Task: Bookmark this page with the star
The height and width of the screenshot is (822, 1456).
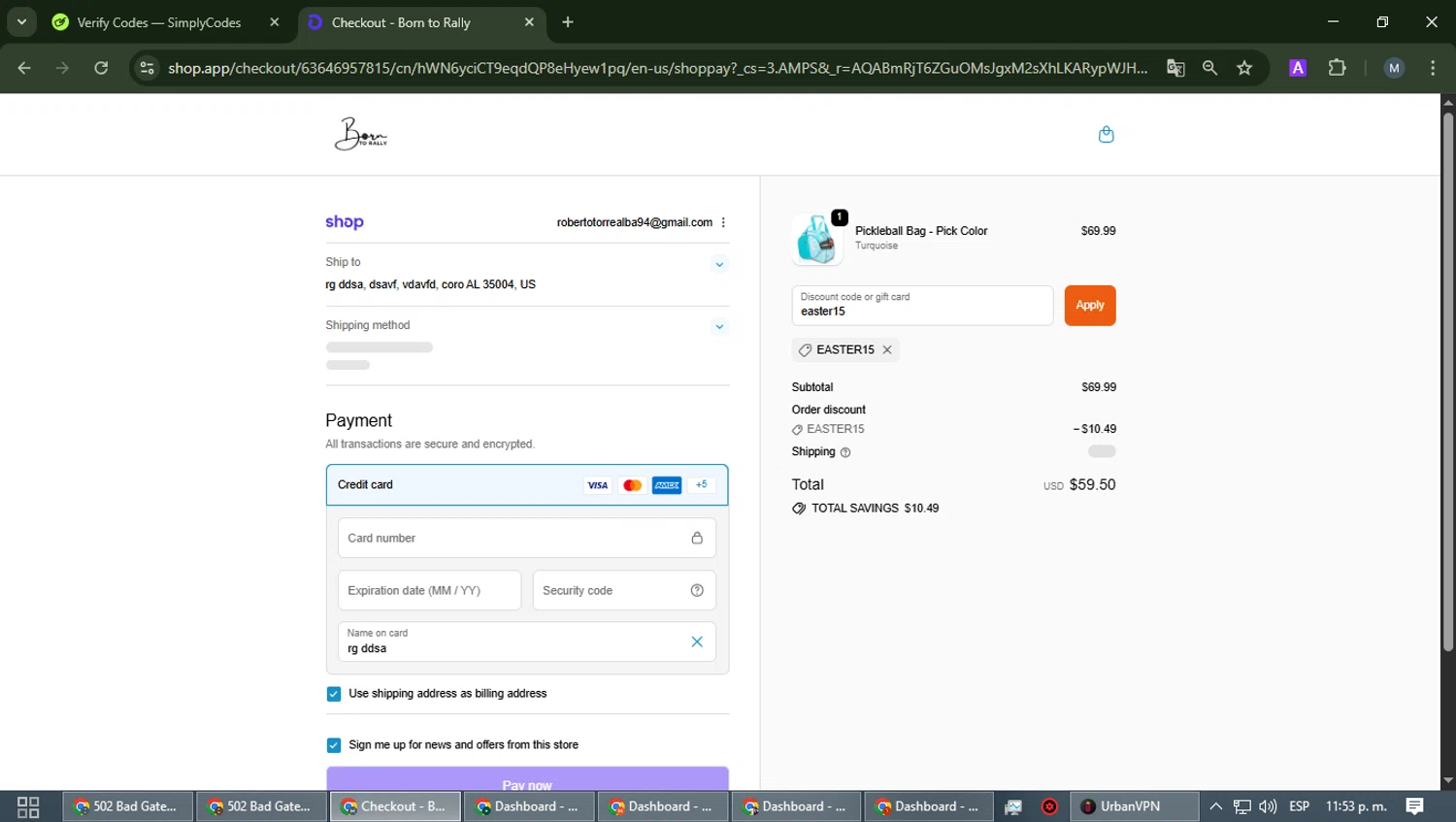Action: 1244,68
